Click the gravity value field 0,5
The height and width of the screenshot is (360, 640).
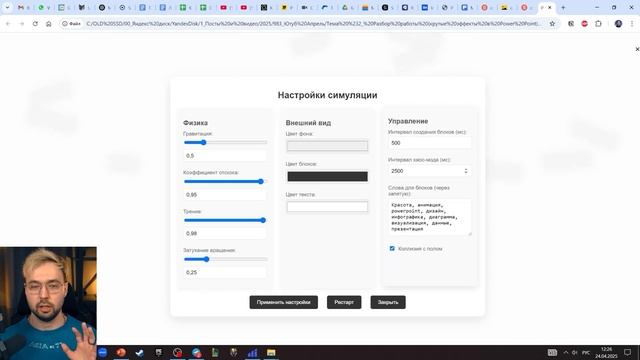(225, 156)
